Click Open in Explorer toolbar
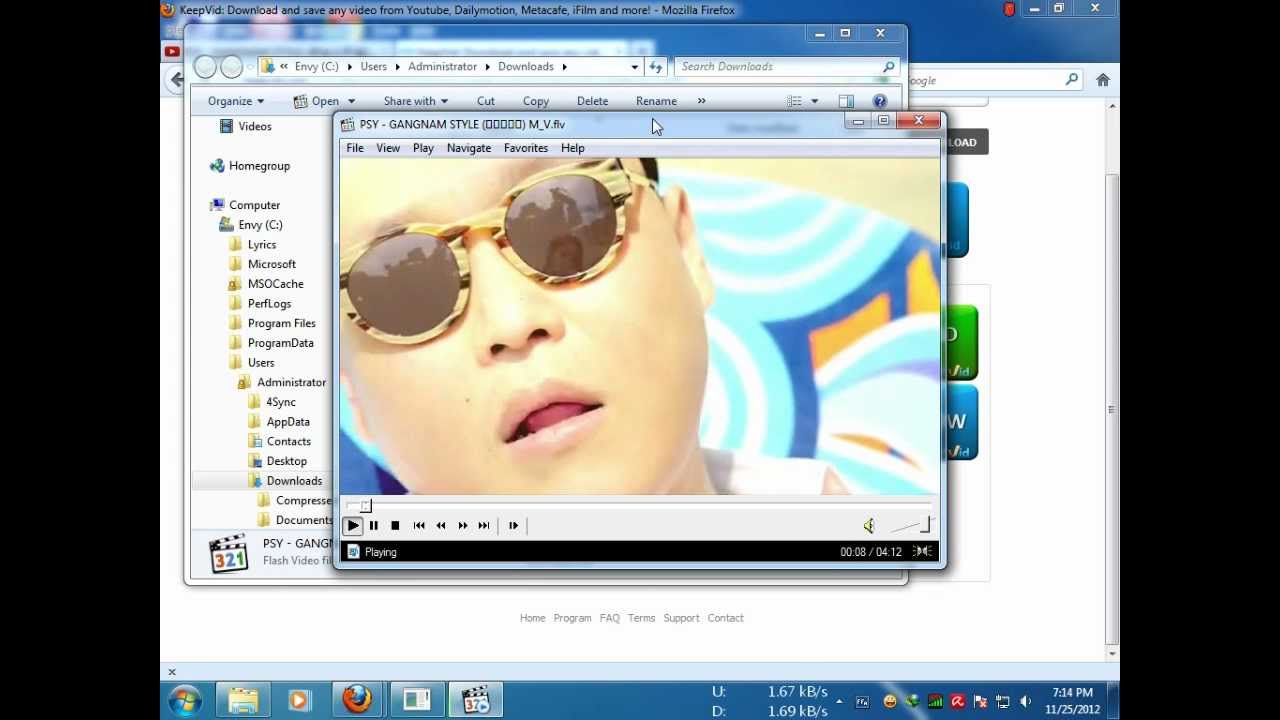The image size is (1280, 720). [318, 101]
